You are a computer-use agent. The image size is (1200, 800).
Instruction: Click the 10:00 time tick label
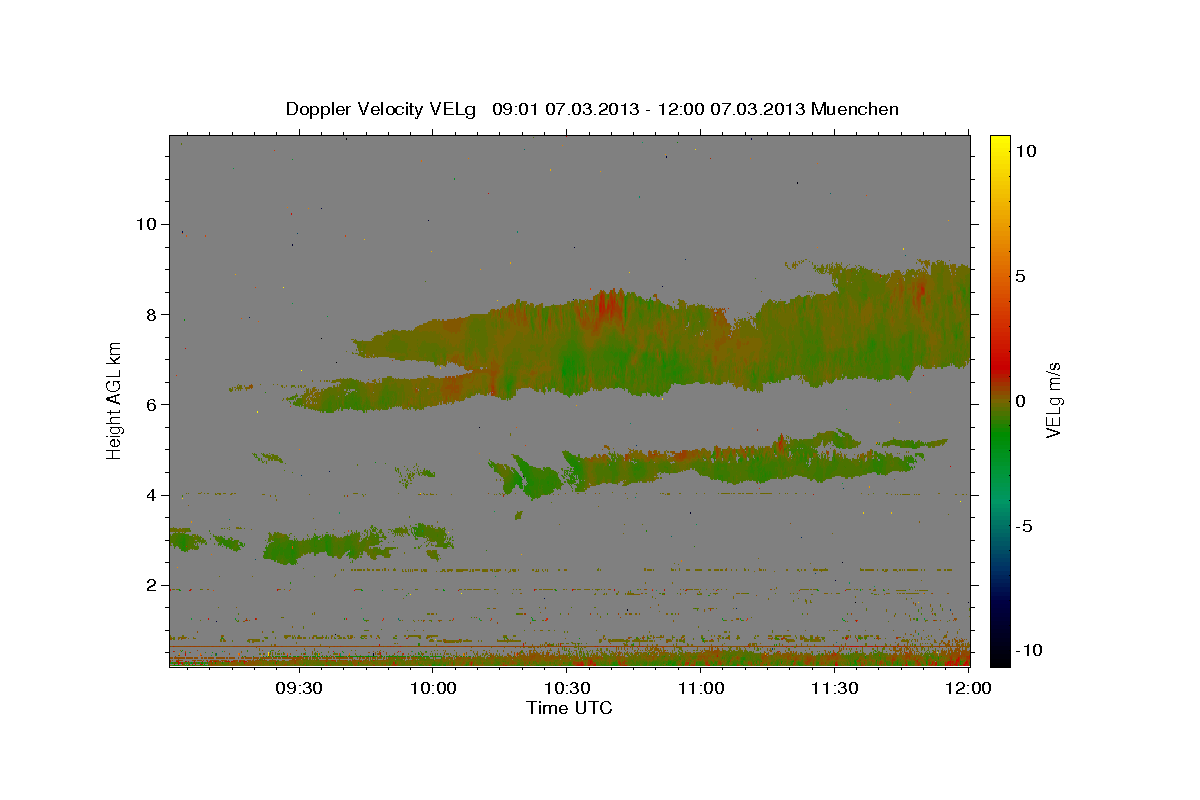point(434,688)
